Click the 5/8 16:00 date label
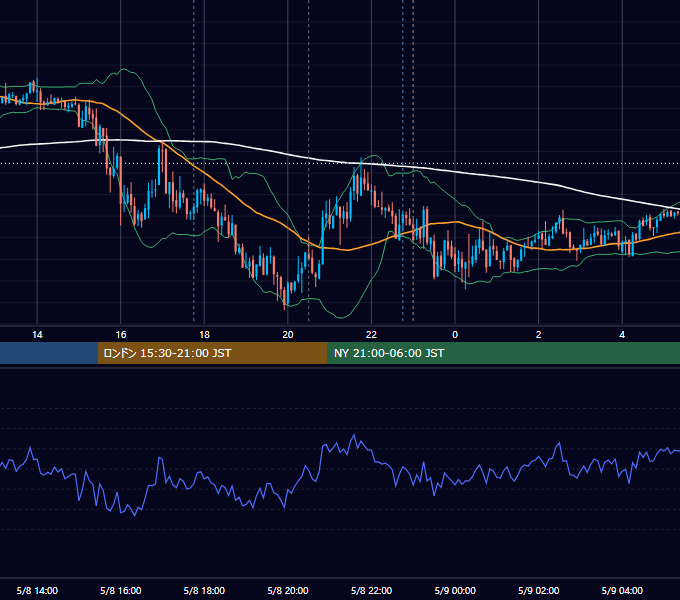The height and width of the screenshot is (600, 680). click(121, 590)
